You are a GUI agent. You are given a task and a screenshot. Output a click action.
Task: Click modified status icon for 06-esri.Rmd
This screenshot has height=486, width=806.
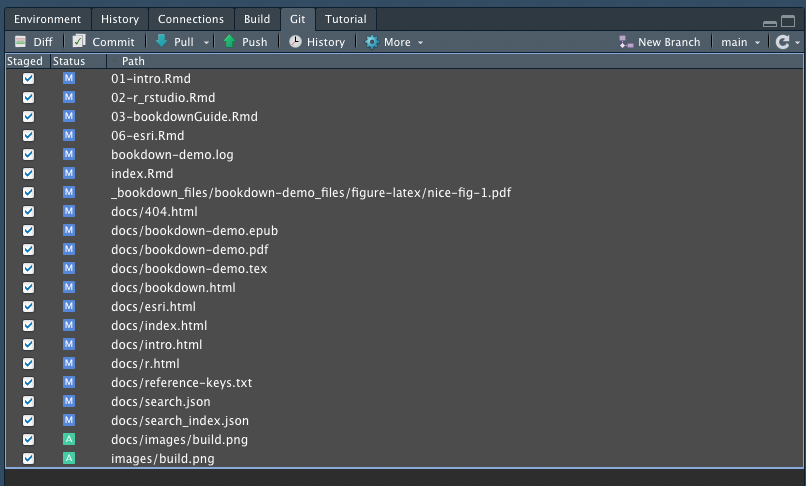[x=69, y=135]
